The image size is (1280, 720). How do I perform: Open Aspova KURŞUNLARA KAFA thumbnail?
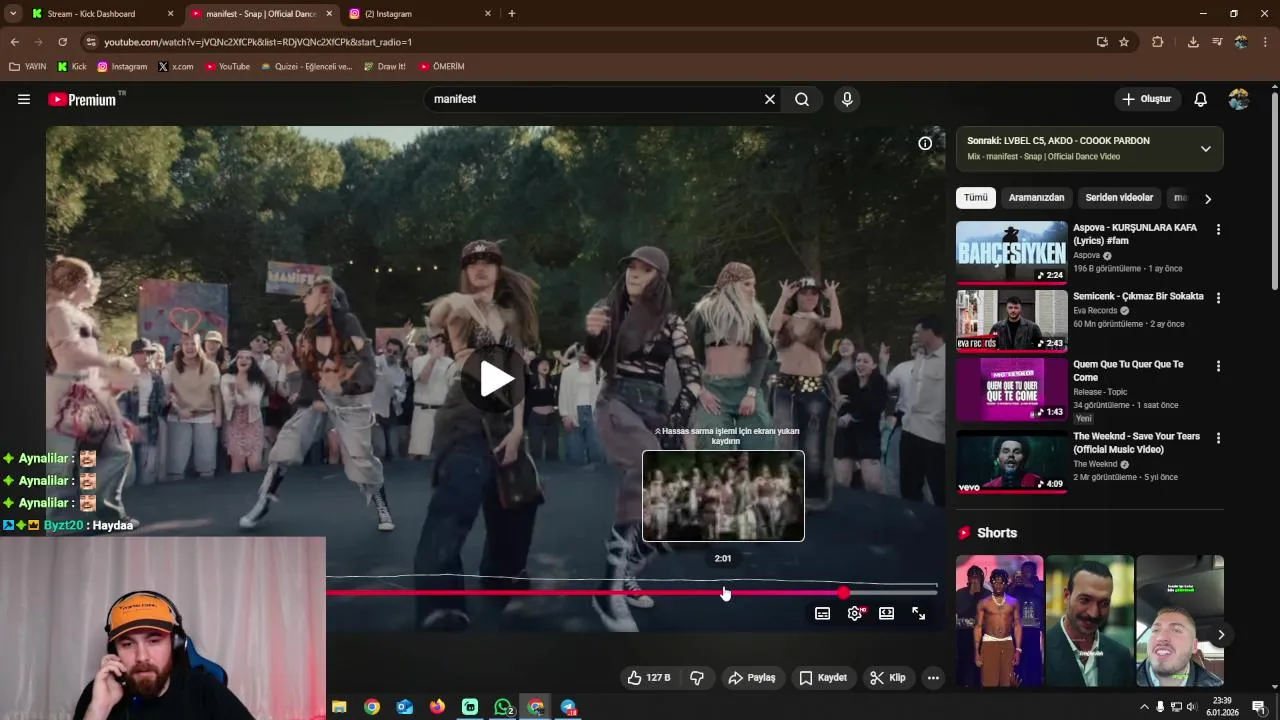pyautogui.click(x=1011, y=252)
